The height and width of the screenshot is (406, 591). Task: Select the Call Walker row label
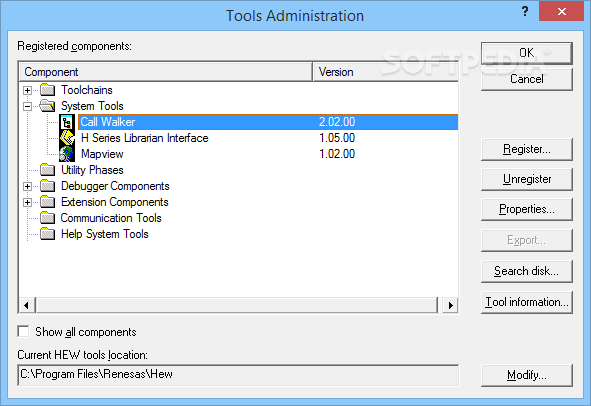[108, 122]
